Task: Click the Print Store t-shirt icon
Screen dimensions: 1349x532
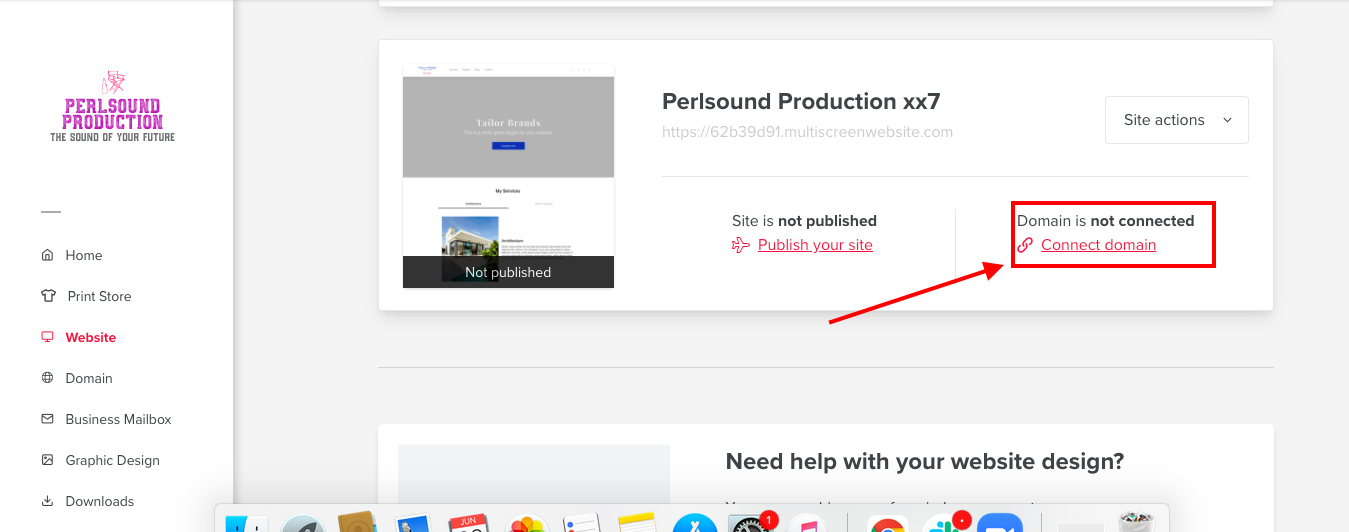Action: point(48,296)
